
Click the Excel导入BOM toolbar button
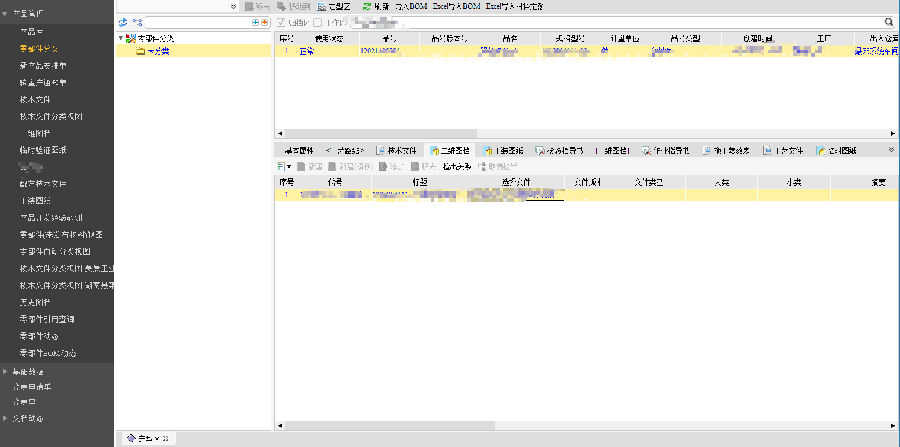pyautogui.click(x=456, y=7)
